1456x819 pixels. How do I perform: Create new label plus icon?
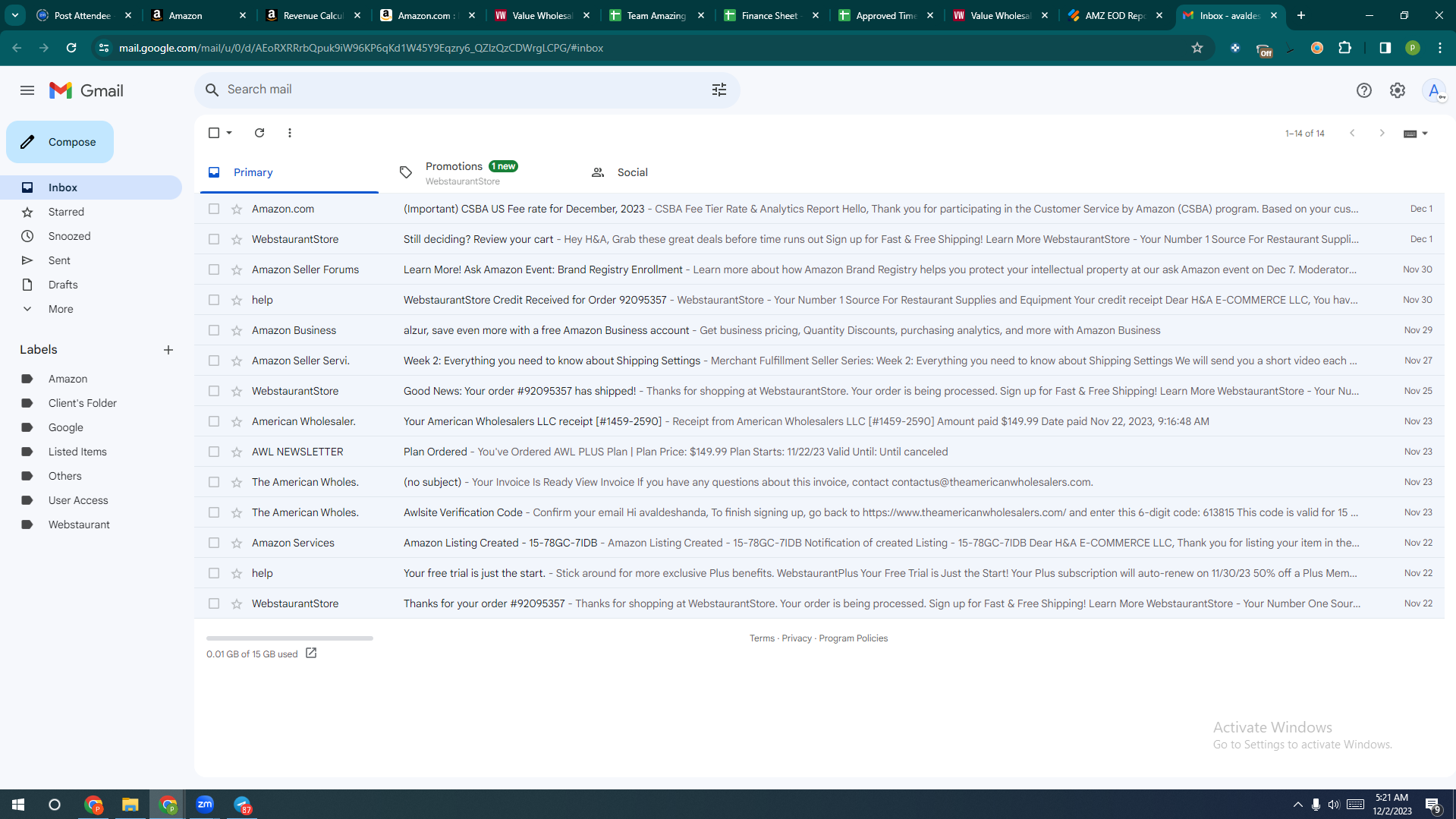pyautogui.click(x=168, y=350)
